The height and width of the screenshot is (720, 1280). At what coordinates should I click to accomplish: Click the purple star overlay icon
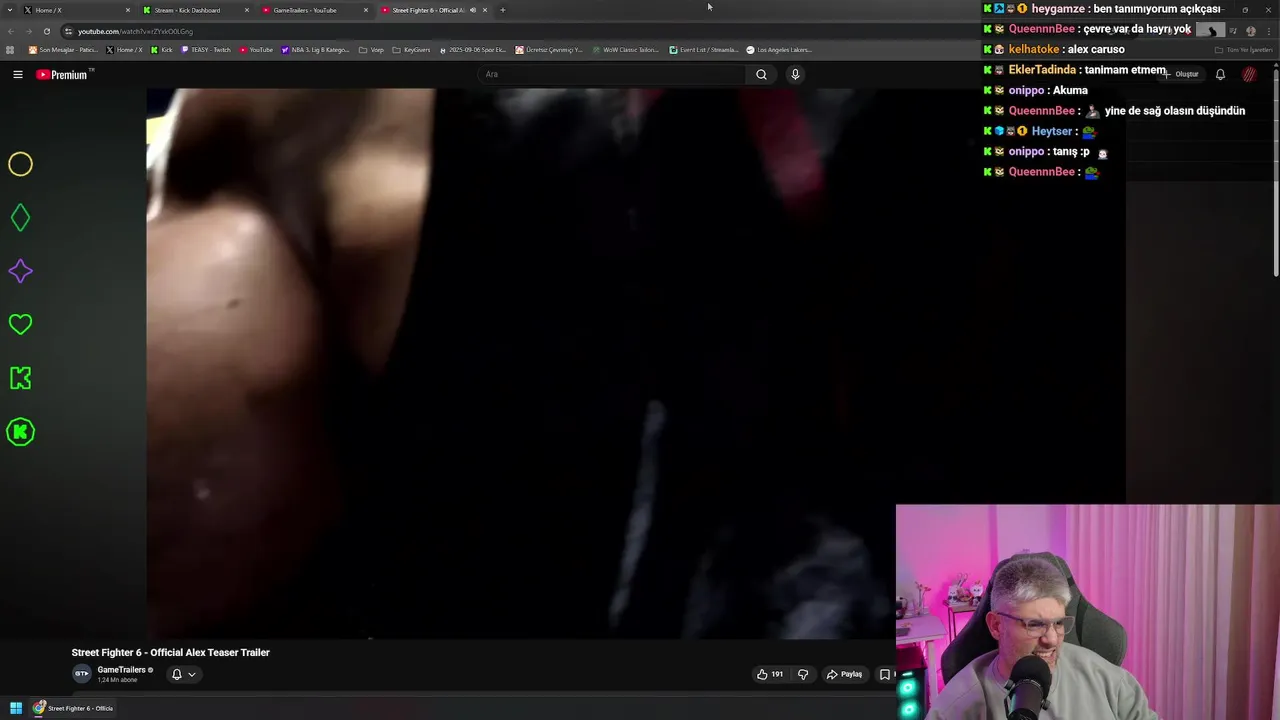tap(20, 271)
